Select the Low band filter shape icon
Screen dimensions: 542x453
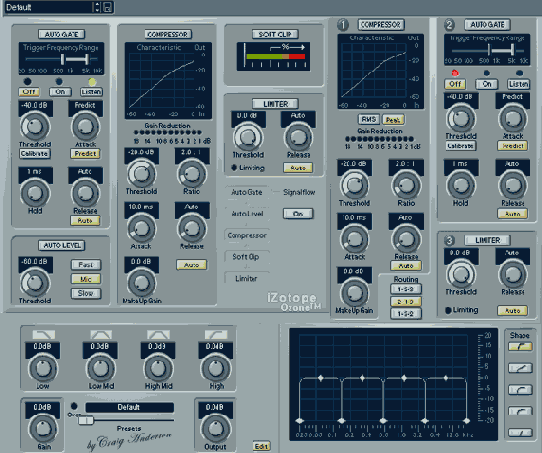point(44,334)
